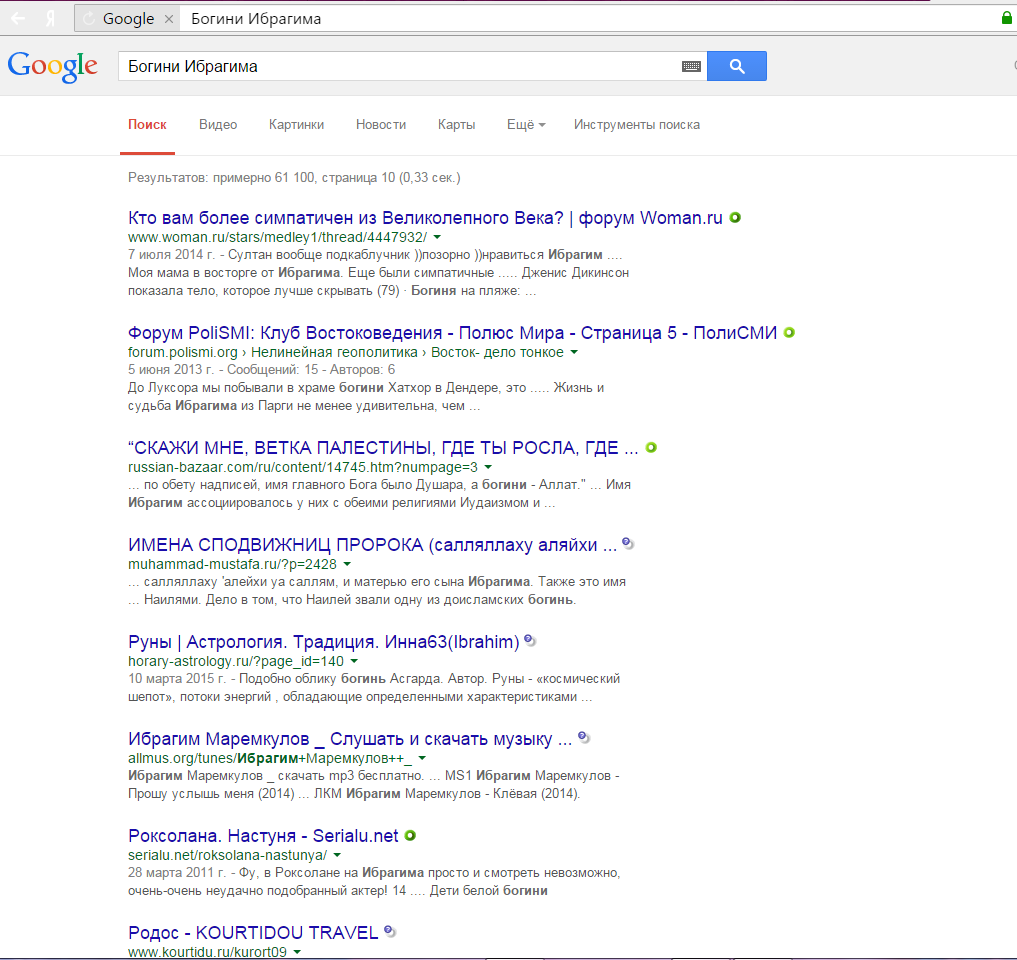Click gray rating icon beside 'ИМЕНА СПОДВИЖНИЦ ПРОРОКА'
Viewport: 1017px width, 960px height.
click(x=627, y=544)
